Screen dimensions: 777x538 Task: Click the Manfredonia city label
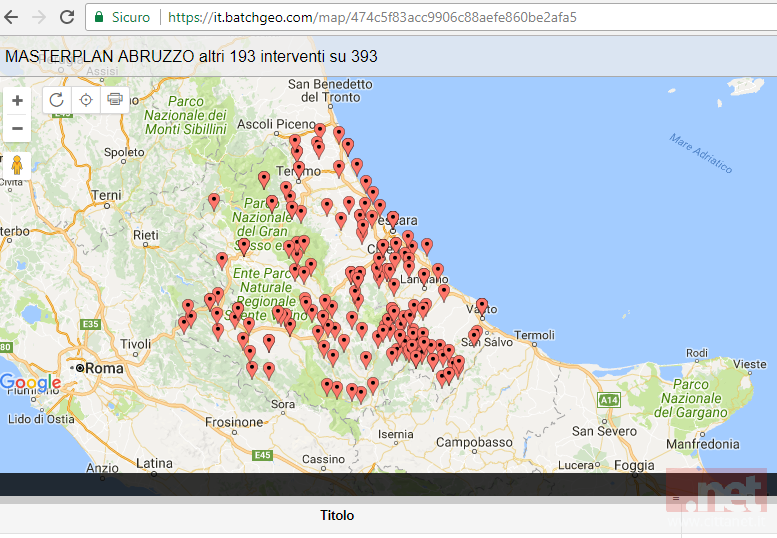[703, 444]
